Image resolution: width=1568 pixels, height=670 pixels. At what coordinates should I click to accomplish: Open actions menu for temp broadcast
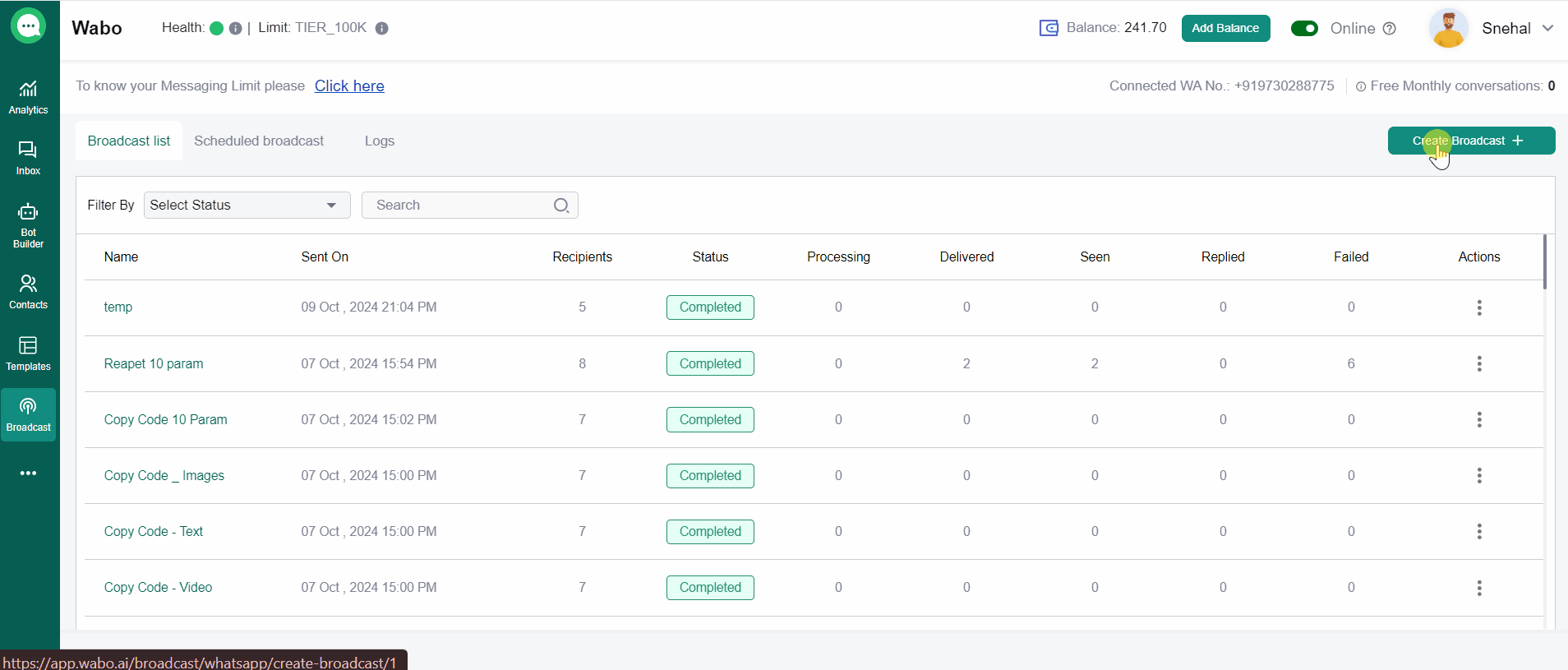coord(1479,307)
